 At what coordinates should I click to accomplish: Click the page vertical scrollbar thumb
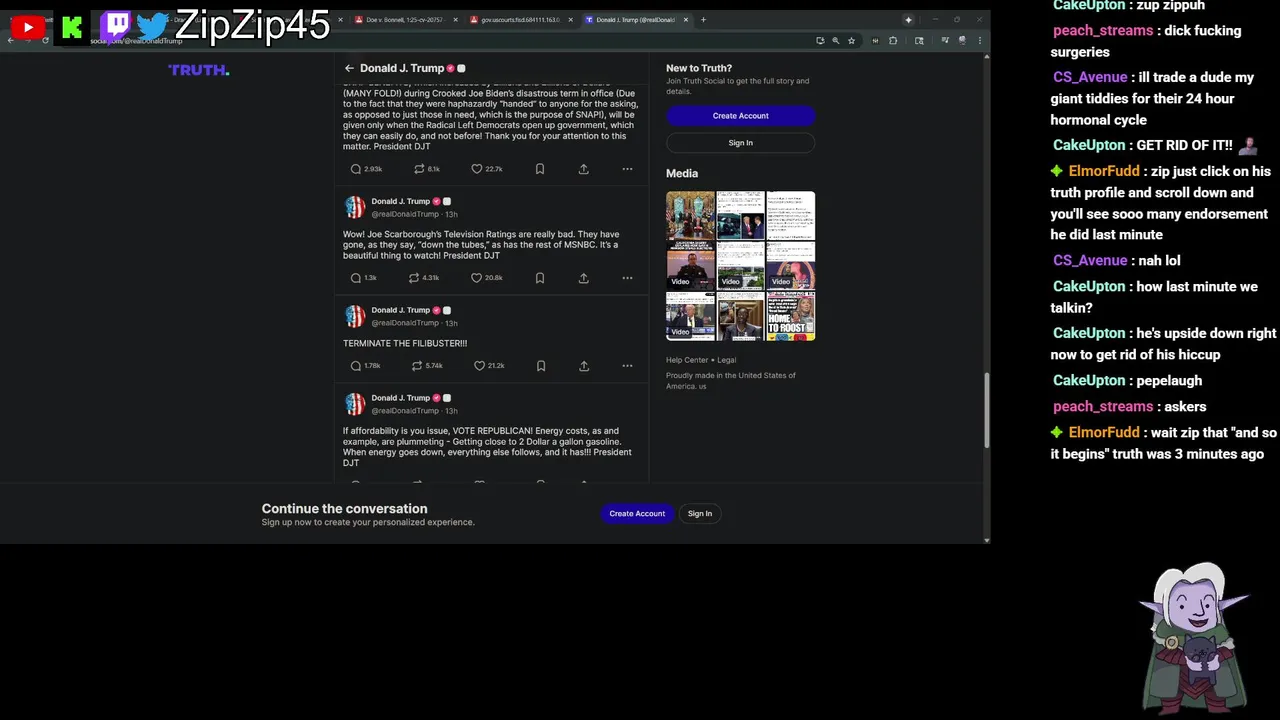click(x=987, y=410)
